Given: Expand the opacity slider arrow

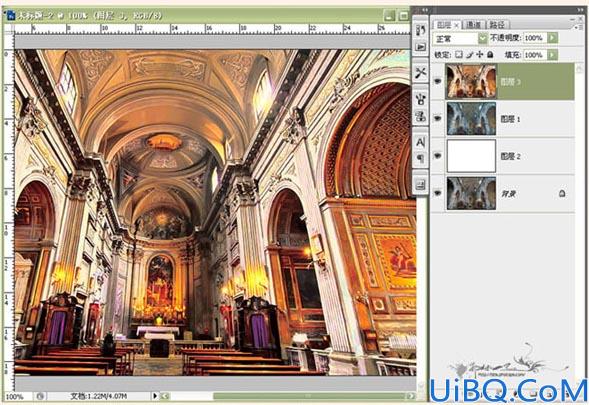Looking at the screenshot, I should pyautogui.click(x=552, y=38).
